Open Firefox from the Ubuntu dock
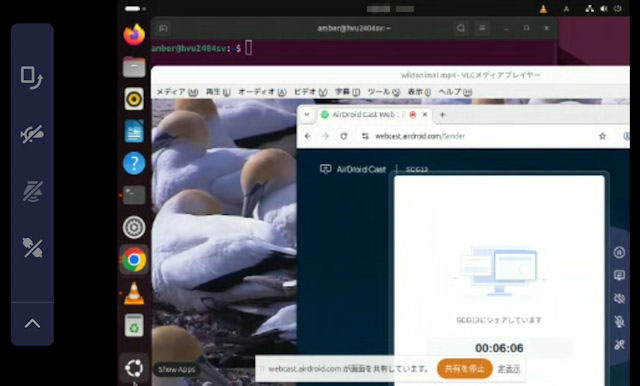This screenshot has width=640, height=386. 134,35
